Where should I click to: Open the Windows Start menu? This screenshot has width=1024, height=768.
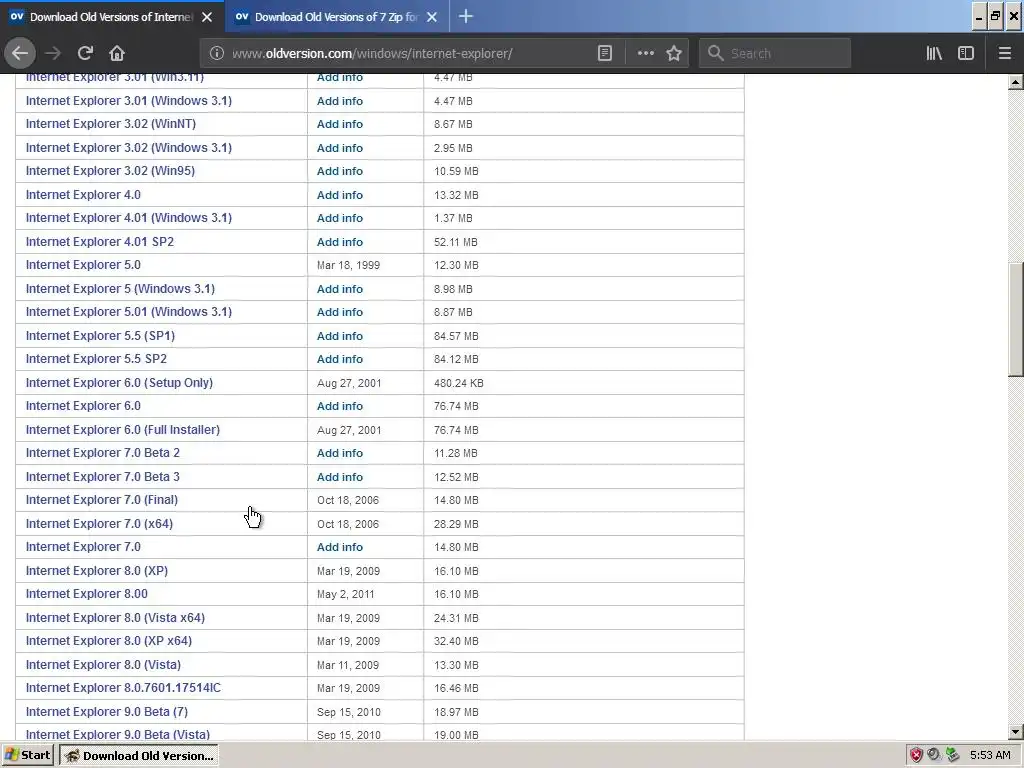pyautogui.click(x=28, y=755)
